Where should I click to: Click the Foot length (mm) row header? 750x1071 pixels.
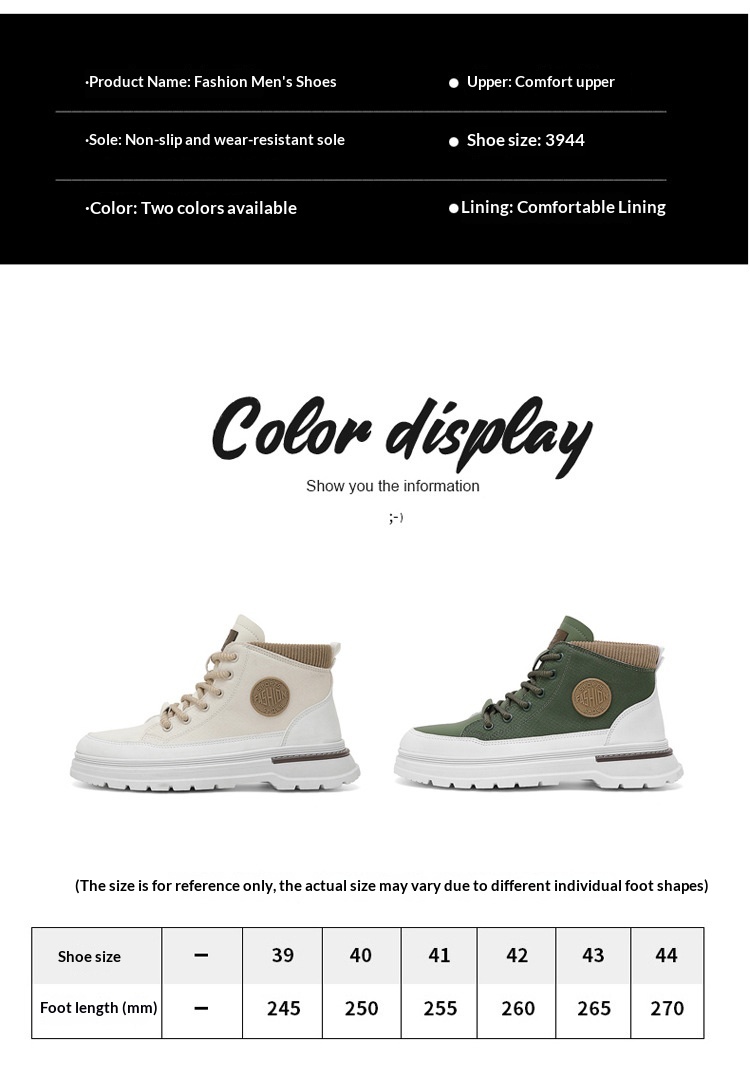[98, 1008]
